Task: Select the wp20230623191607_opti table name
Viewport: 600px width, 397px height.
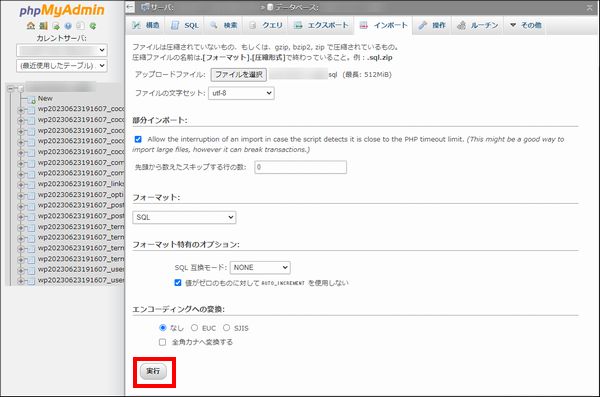Action: (x=81, y=195)
